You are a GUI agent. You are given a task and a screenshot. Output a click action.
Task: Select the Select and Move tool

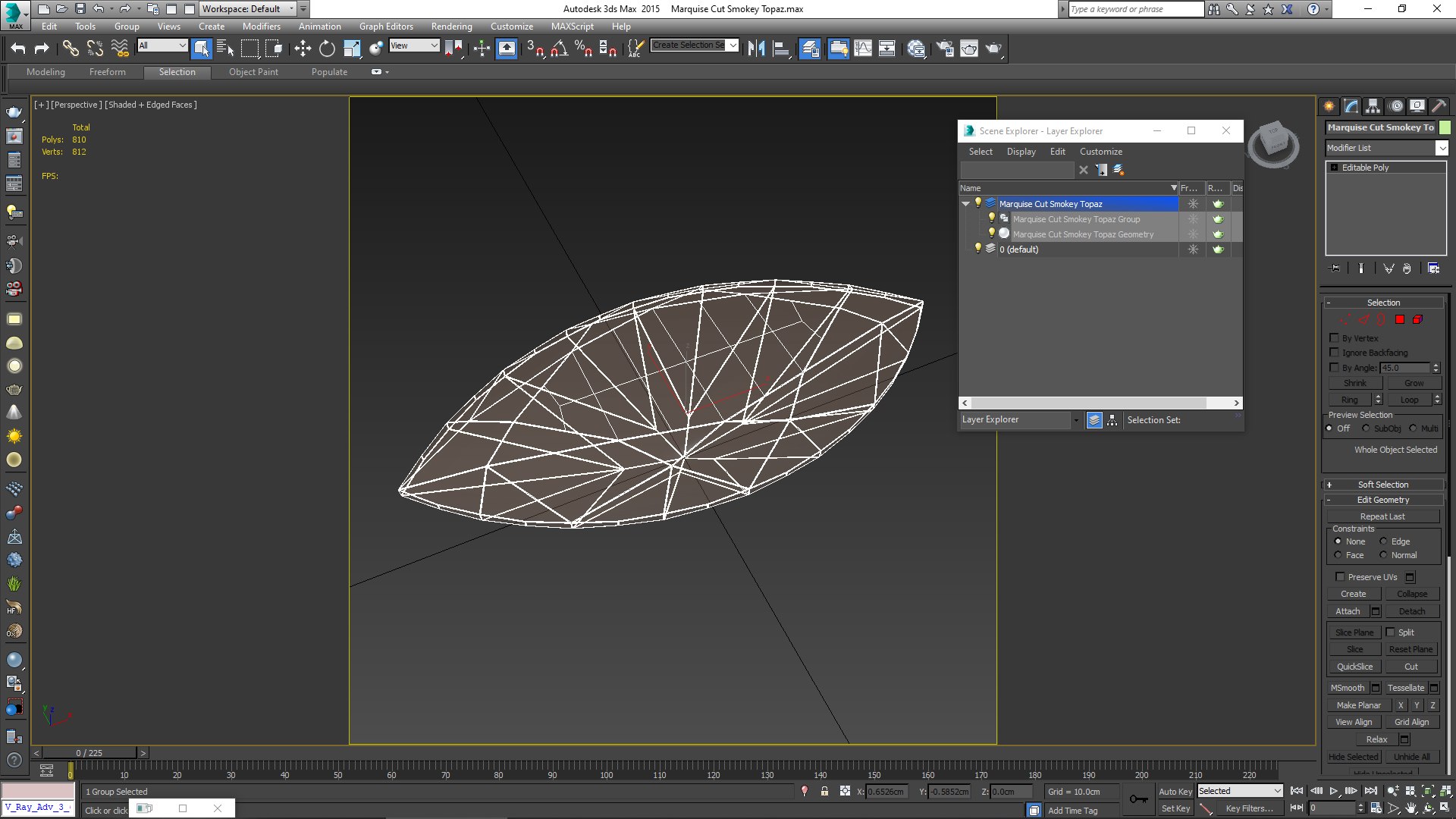[x=303, y=49]
